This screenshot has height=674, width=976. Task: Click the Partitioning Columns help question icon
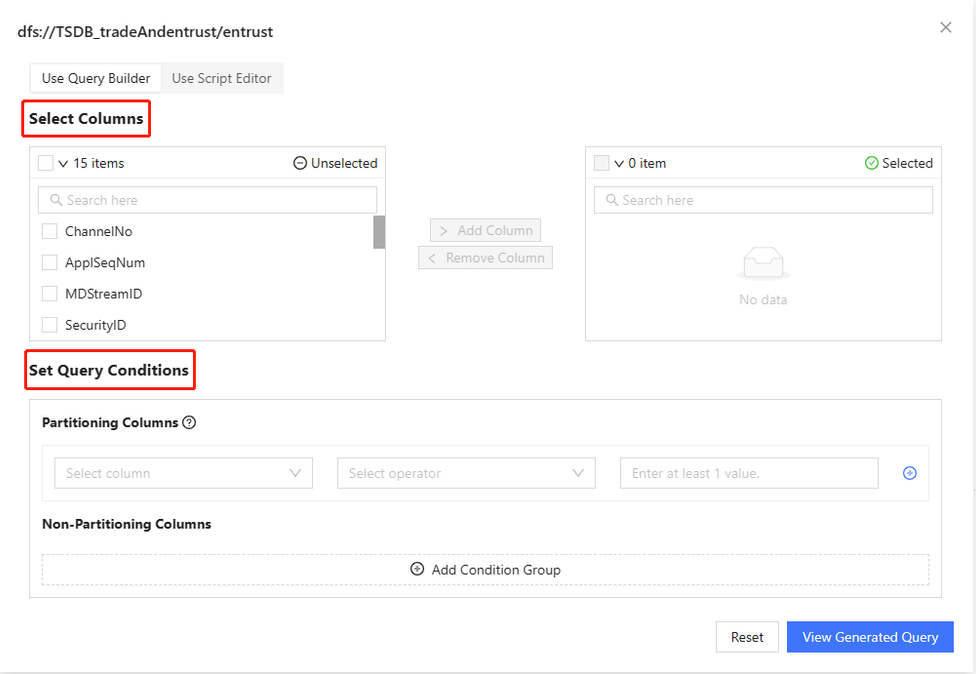[190, 423]
